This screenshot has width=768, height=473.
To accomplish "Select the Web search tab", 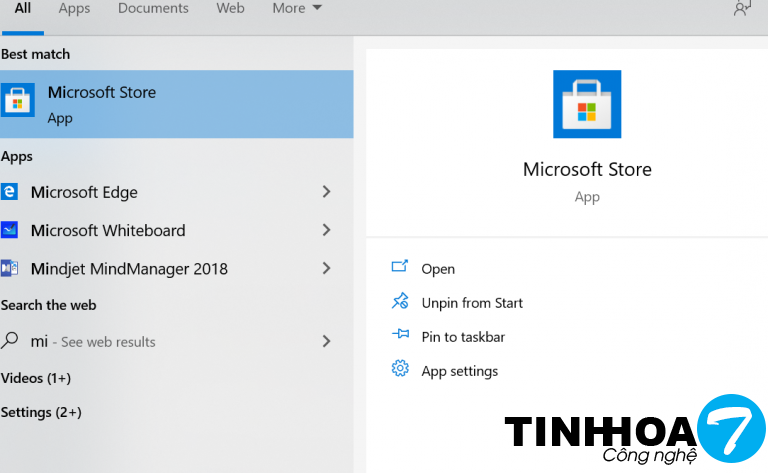I will [230, 9].
